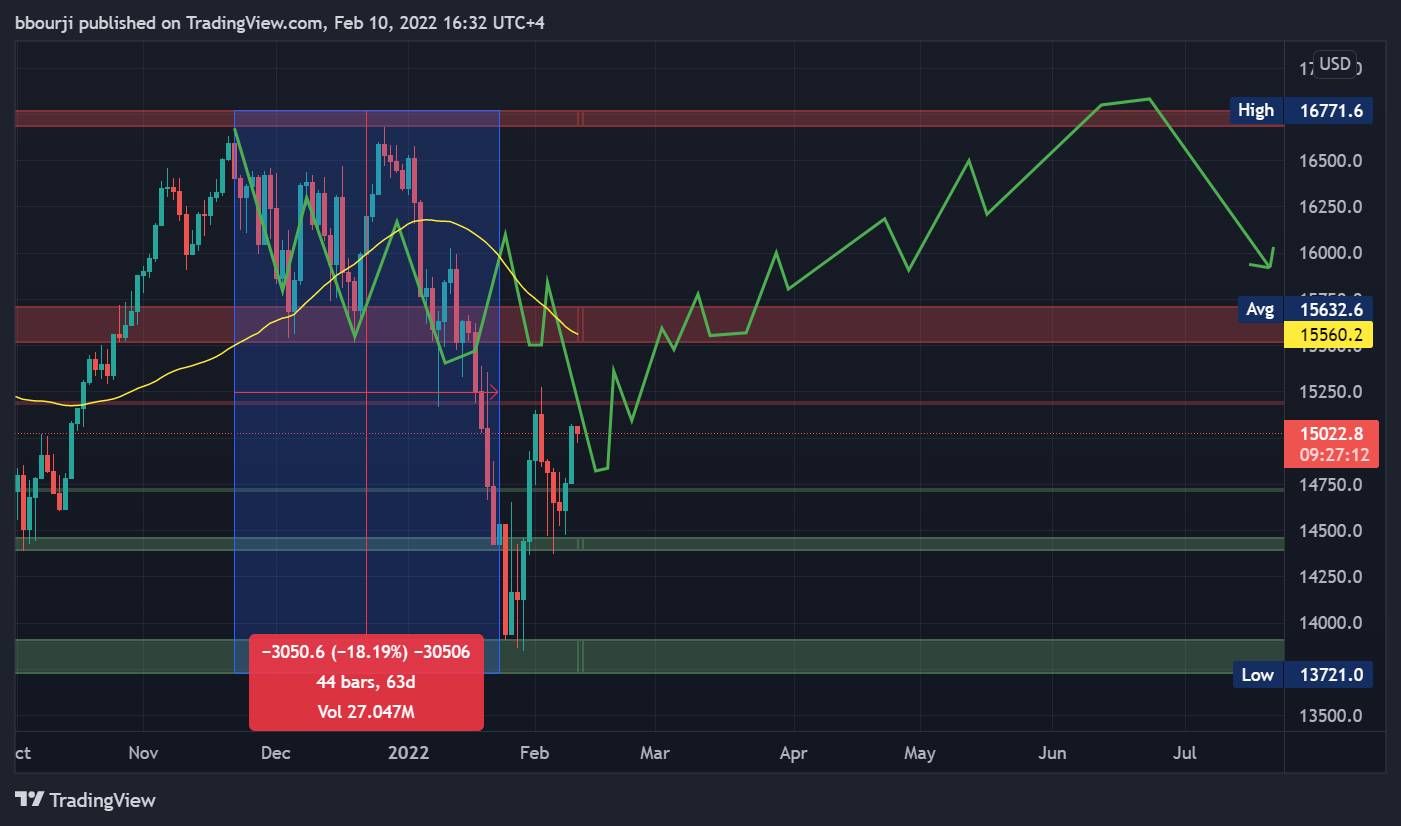Click the 14750.0 price axis label
This screenshot has height=826, width=1401.
(1330, 485)
